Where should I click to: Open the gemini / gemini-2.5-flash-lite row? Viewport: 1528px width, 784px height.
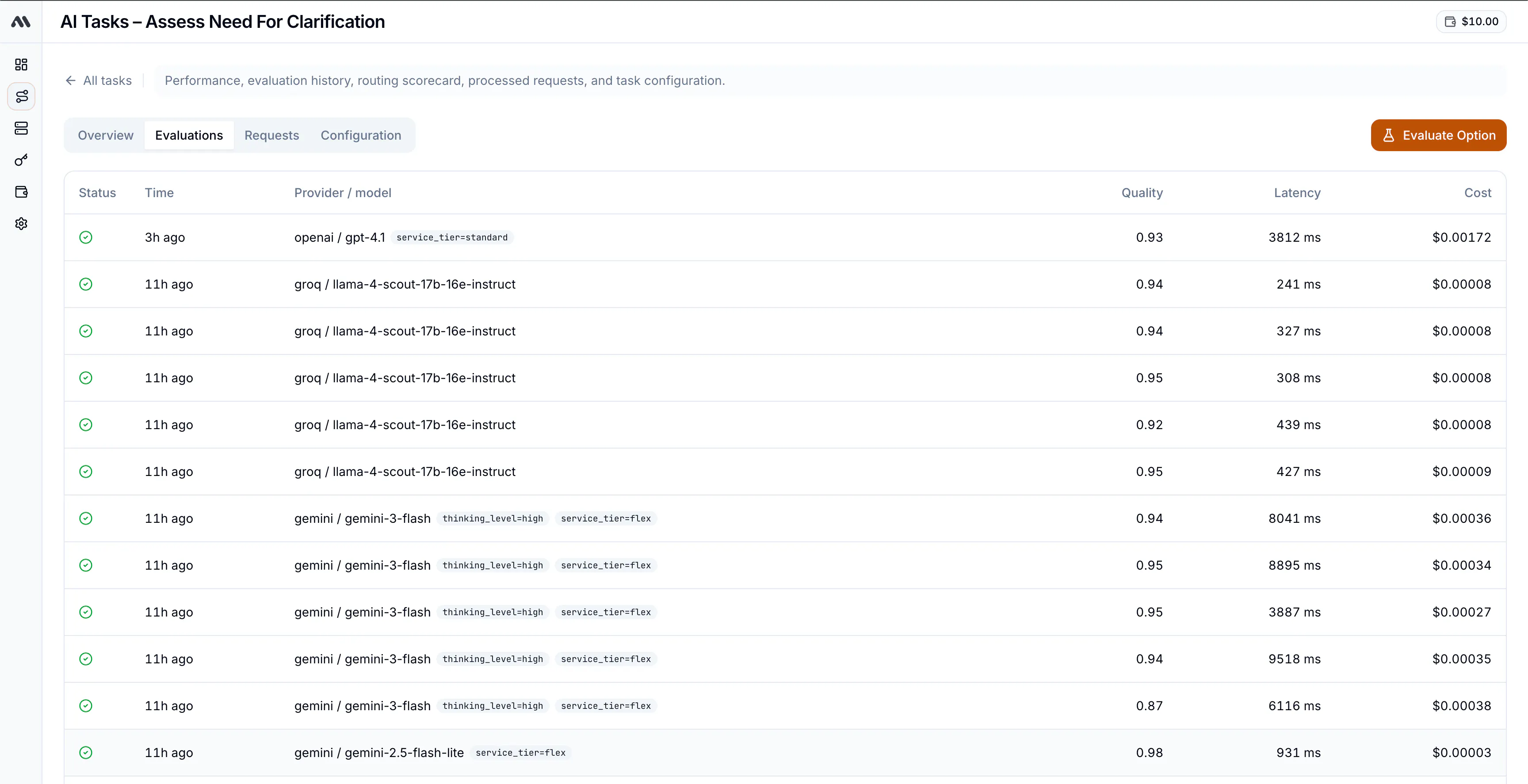[785, 753]
